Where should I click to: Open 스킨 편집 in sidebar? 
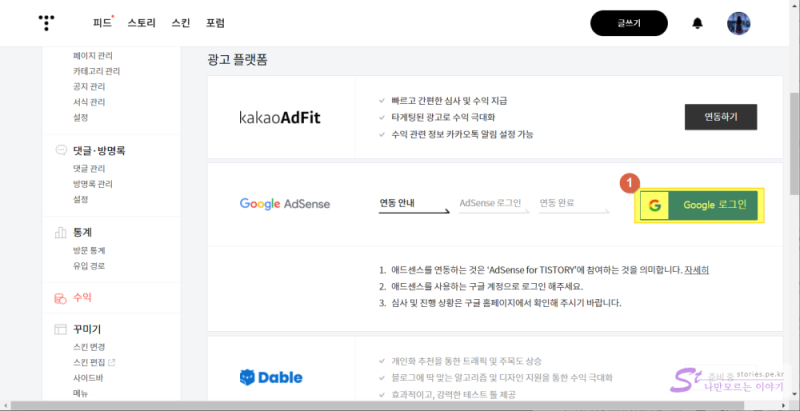pyautogui.click(x=89, y=363)
